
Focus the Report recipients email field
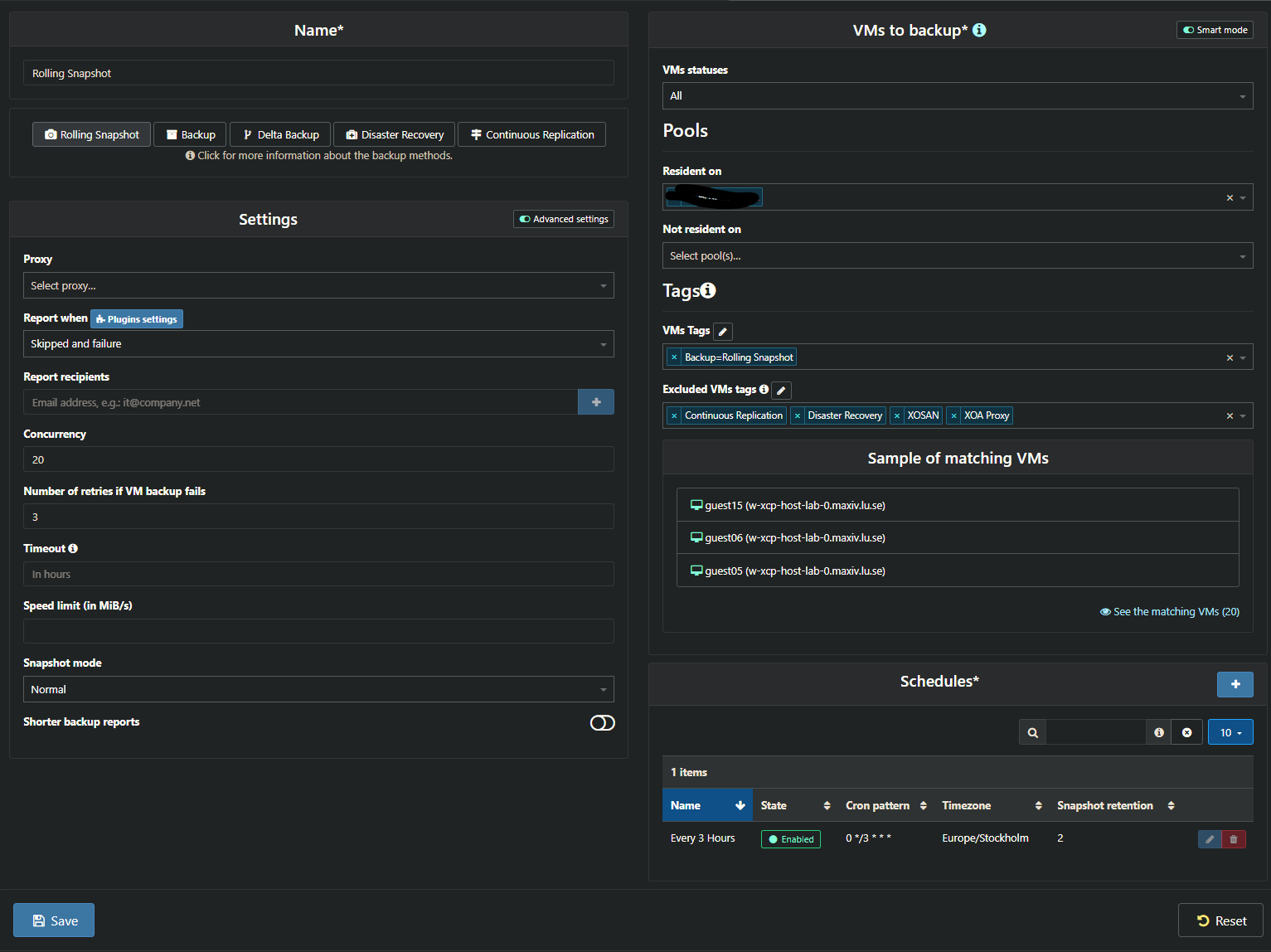click(x=300, y=402)
